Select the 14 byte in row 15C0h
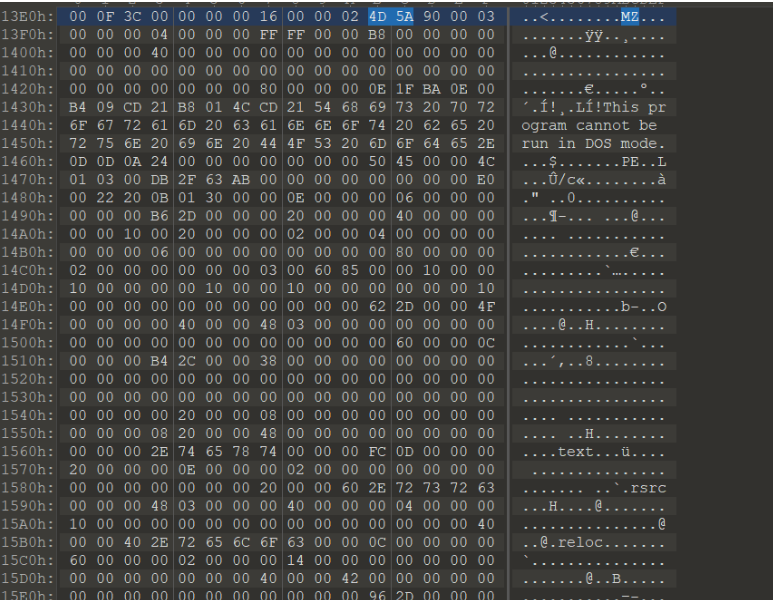The height and width of the screenshot is (600, 773). coord(295,561)
